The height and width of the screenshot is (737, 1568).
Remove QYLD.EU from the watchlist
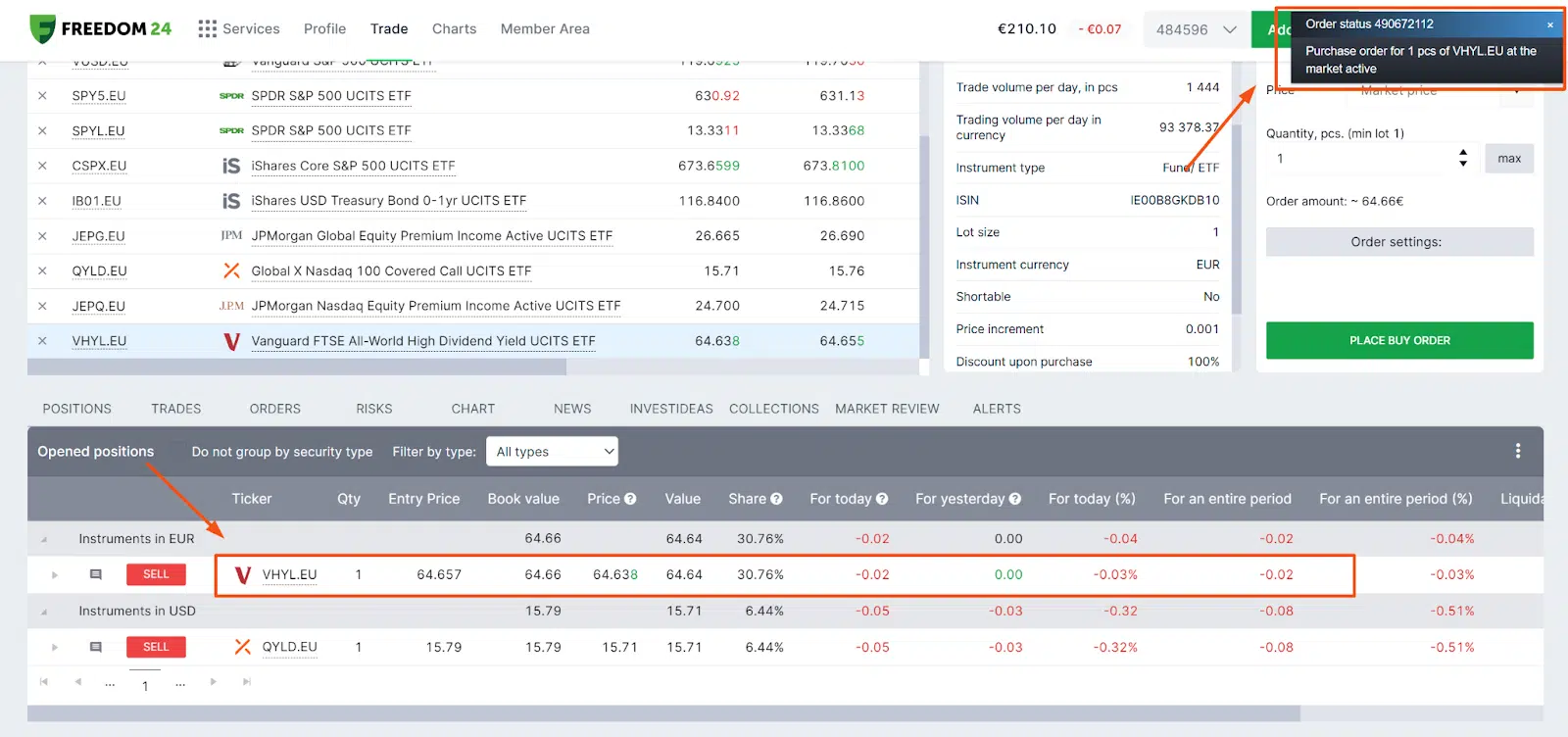42,270
